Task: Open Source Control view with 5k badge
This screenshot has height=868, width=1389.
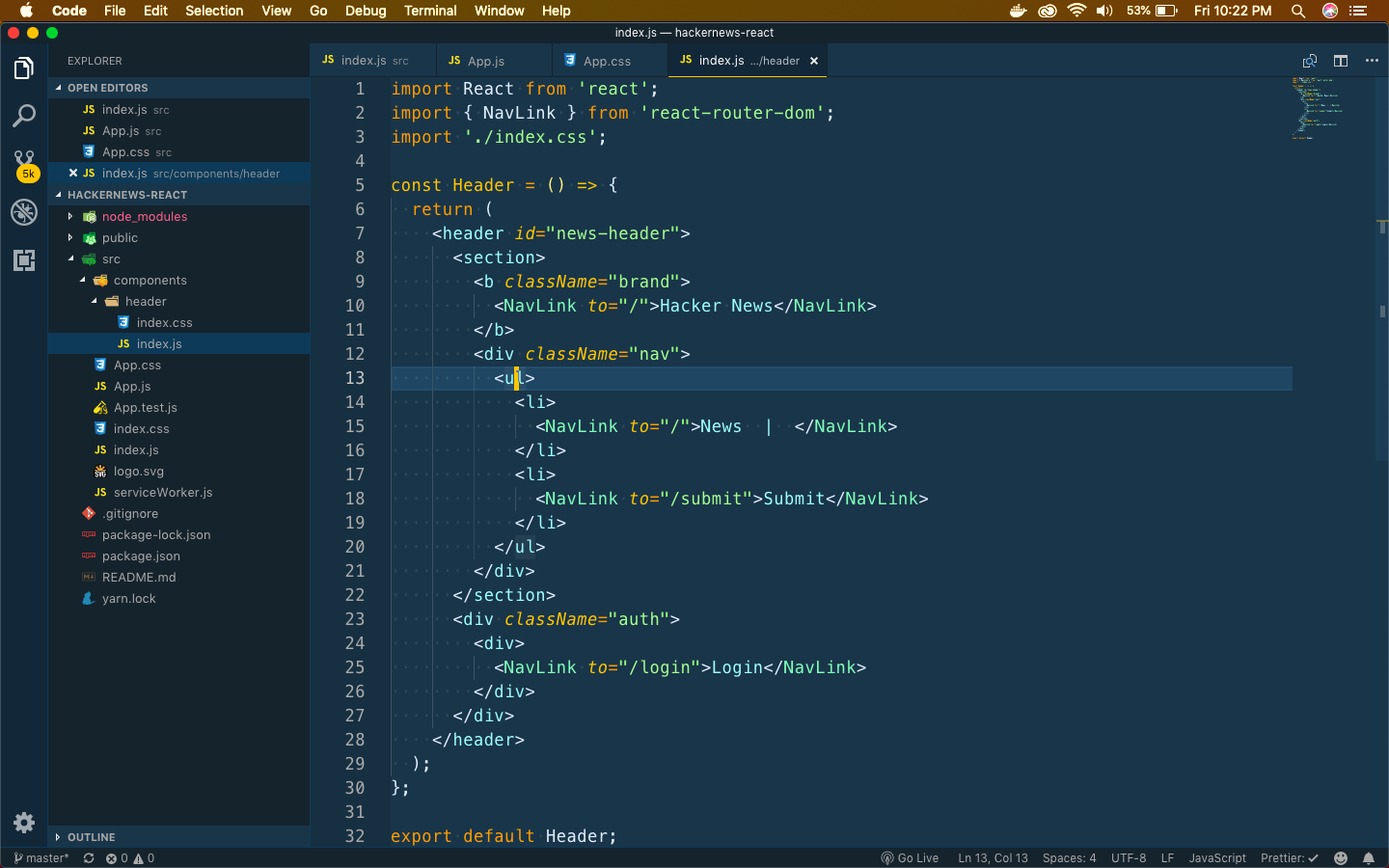Action: coord(24,165)
